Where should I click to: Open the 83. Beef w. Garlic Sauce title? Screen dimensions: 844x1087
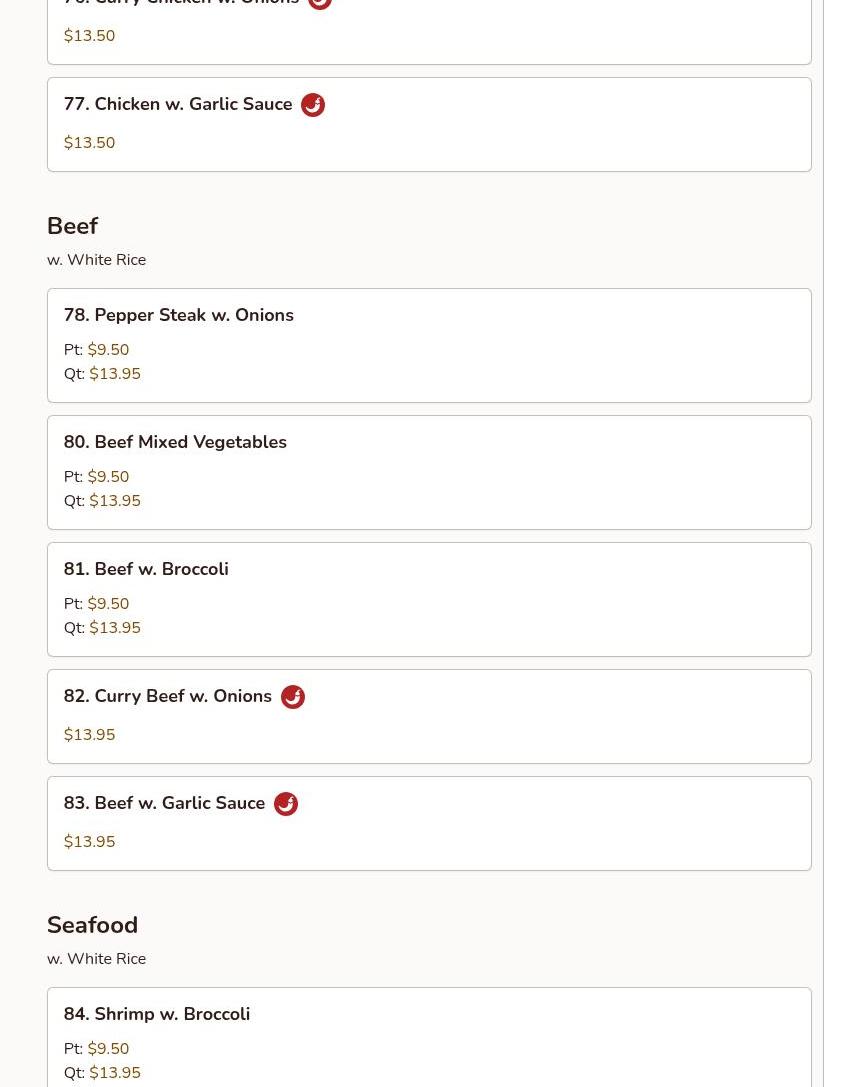[x=164, y=803]
